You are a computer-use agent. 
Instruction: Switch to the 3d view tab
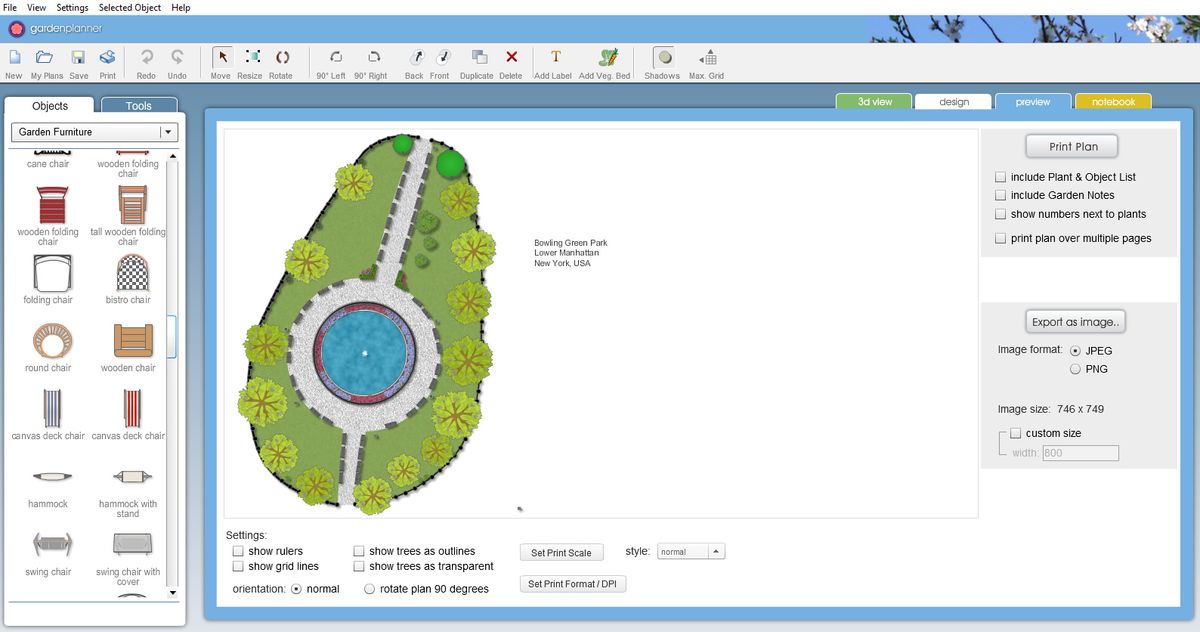point(874,102)
